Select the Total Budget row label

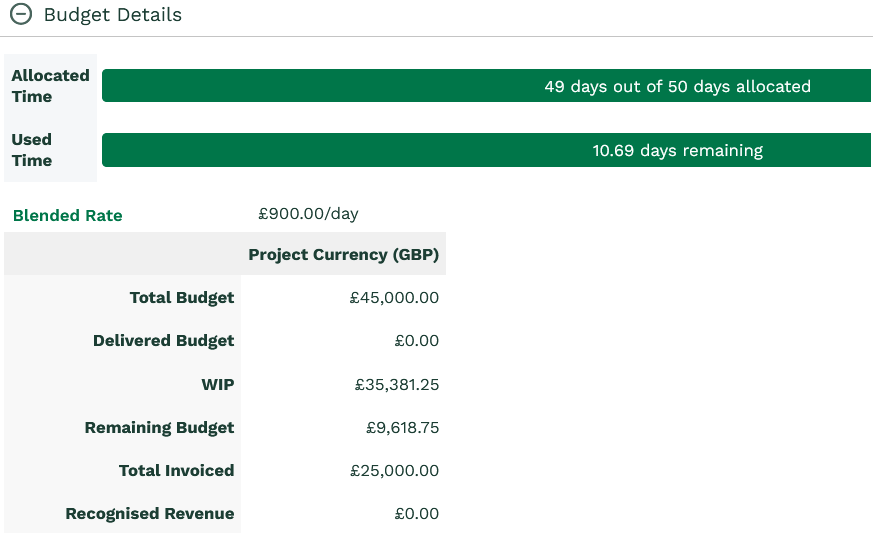[182, 298]
